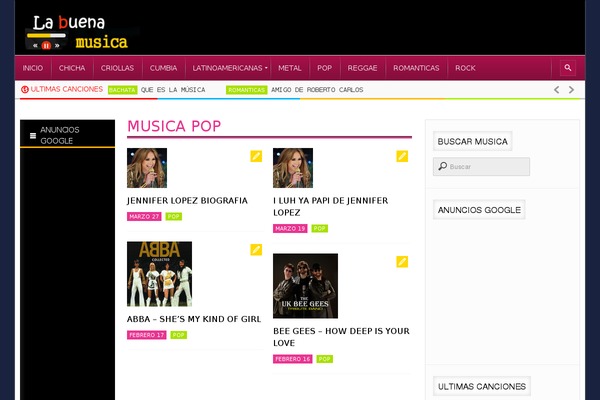
Task: Click the Marzo 19 date tag
Action: [290, 229]
